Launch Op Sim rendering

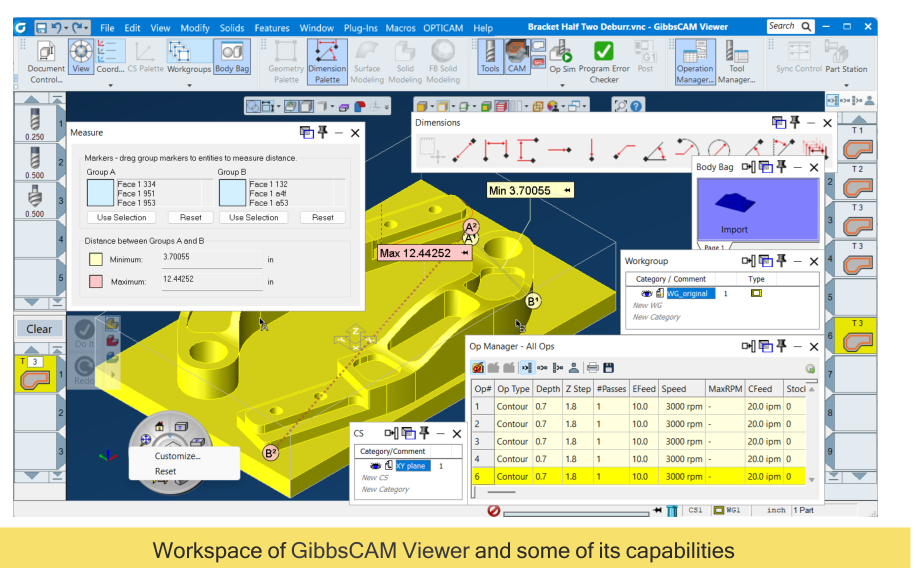[x=562, y=57]
